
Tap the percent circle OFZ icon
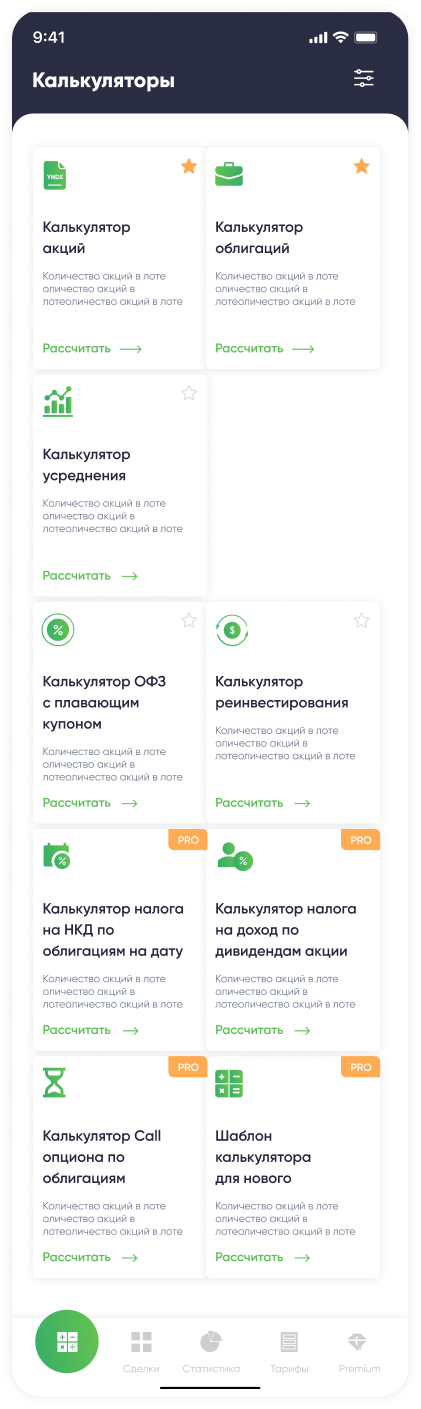tap(58, 630)
